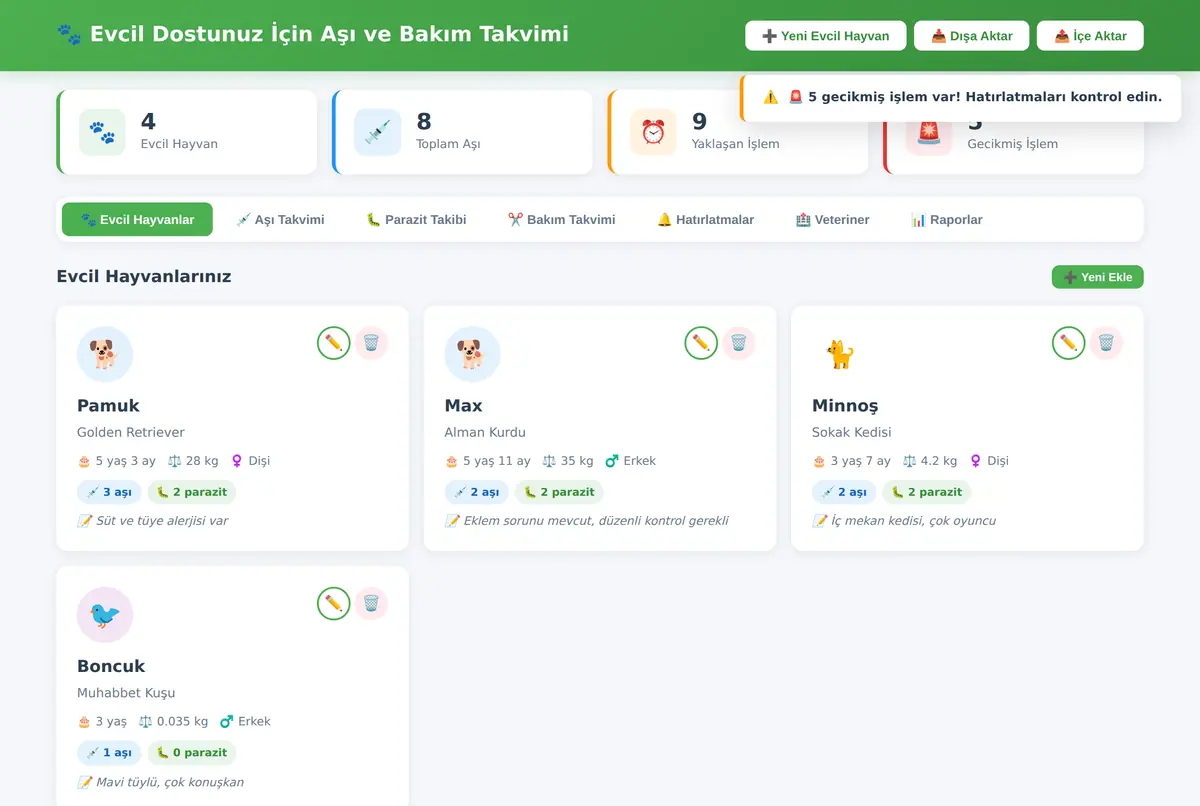Image resolution: width=1200 pixels, height=806 pixels.
Task: Click Max's 2 parazit badge
Action: click(559, 492)
